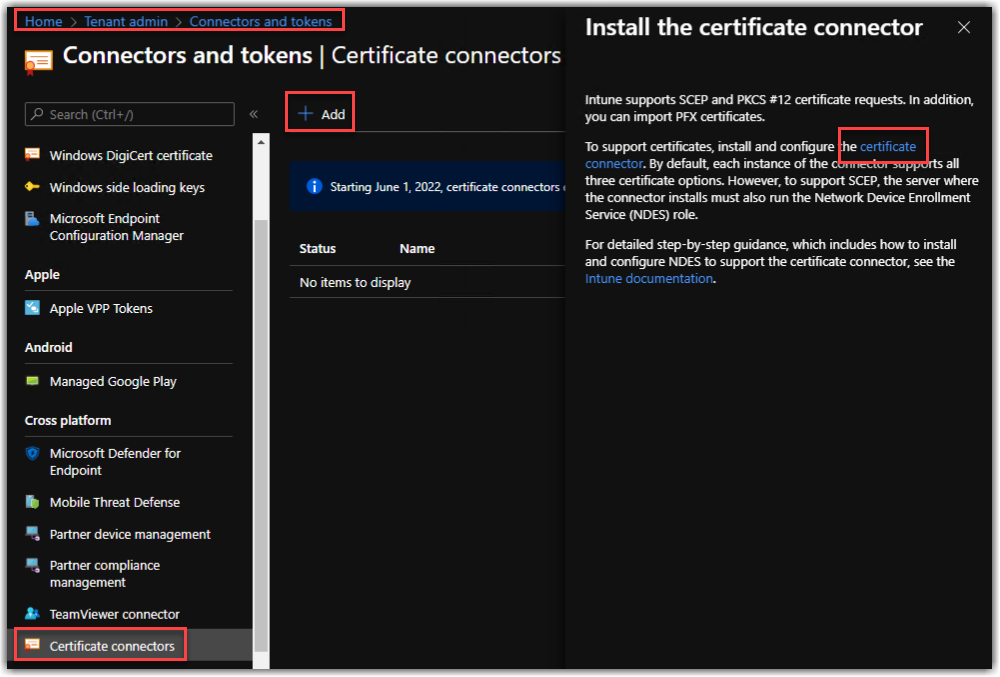Click the Microsoft Defender for Endpoint shield icon
1000x677 pixels.
click(32, 453)
